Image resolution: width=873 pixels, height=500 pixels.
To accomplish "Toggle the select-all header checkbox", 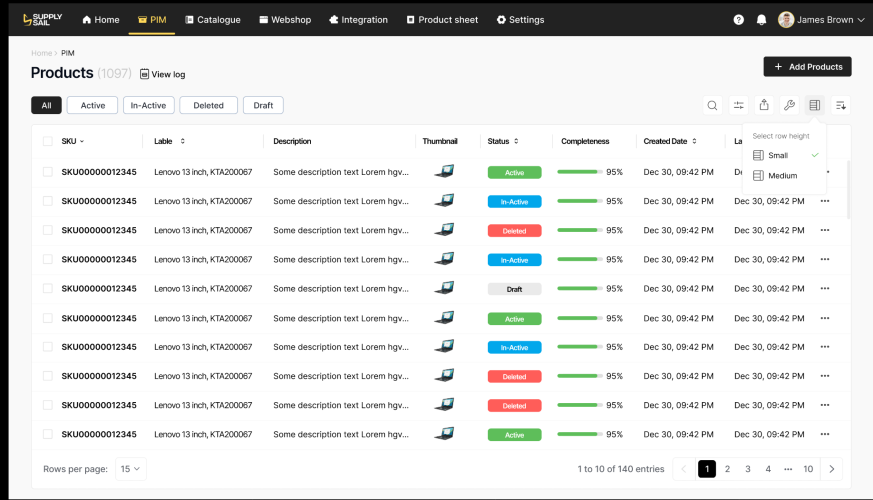I will click(48, 141).
